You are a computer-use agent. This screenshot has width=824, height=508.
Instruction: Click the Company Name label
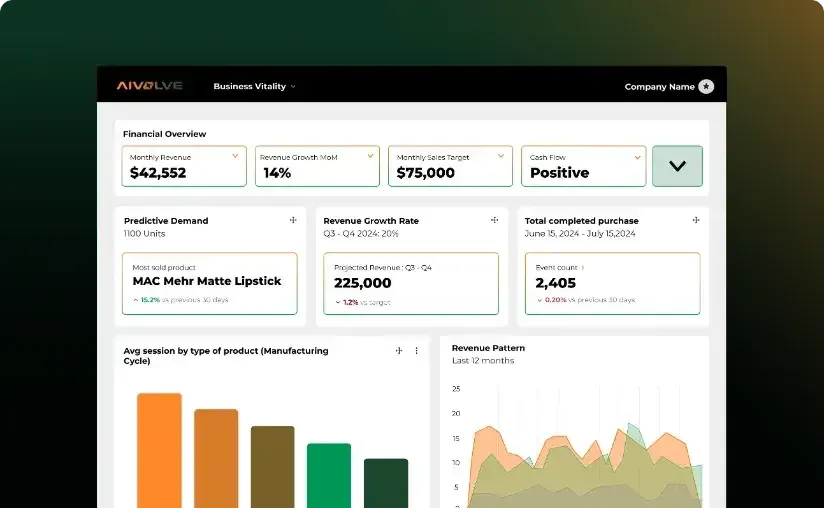pyautogui.click(x=659, y=87)
